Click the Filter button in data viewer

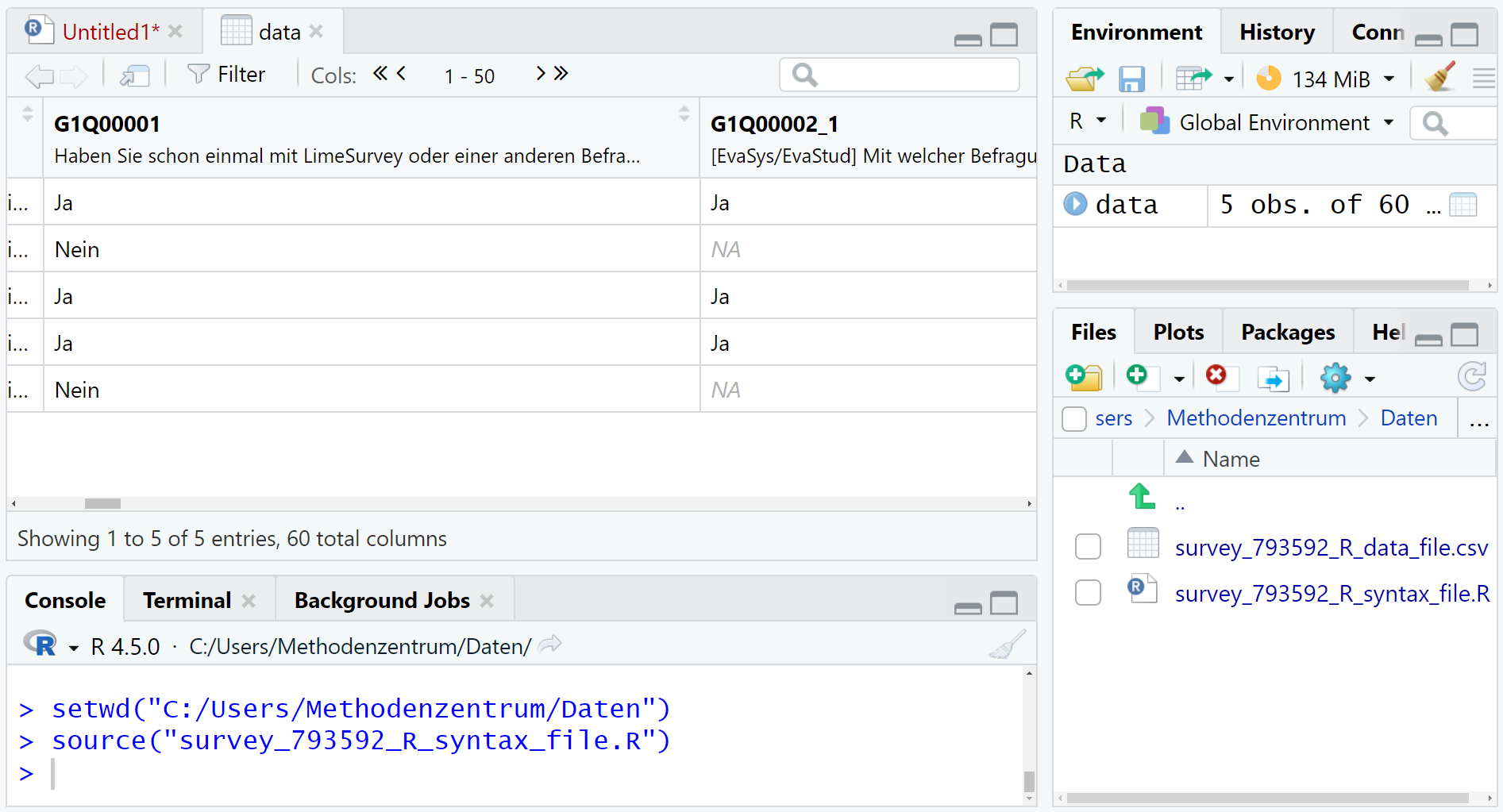[226, 75]
